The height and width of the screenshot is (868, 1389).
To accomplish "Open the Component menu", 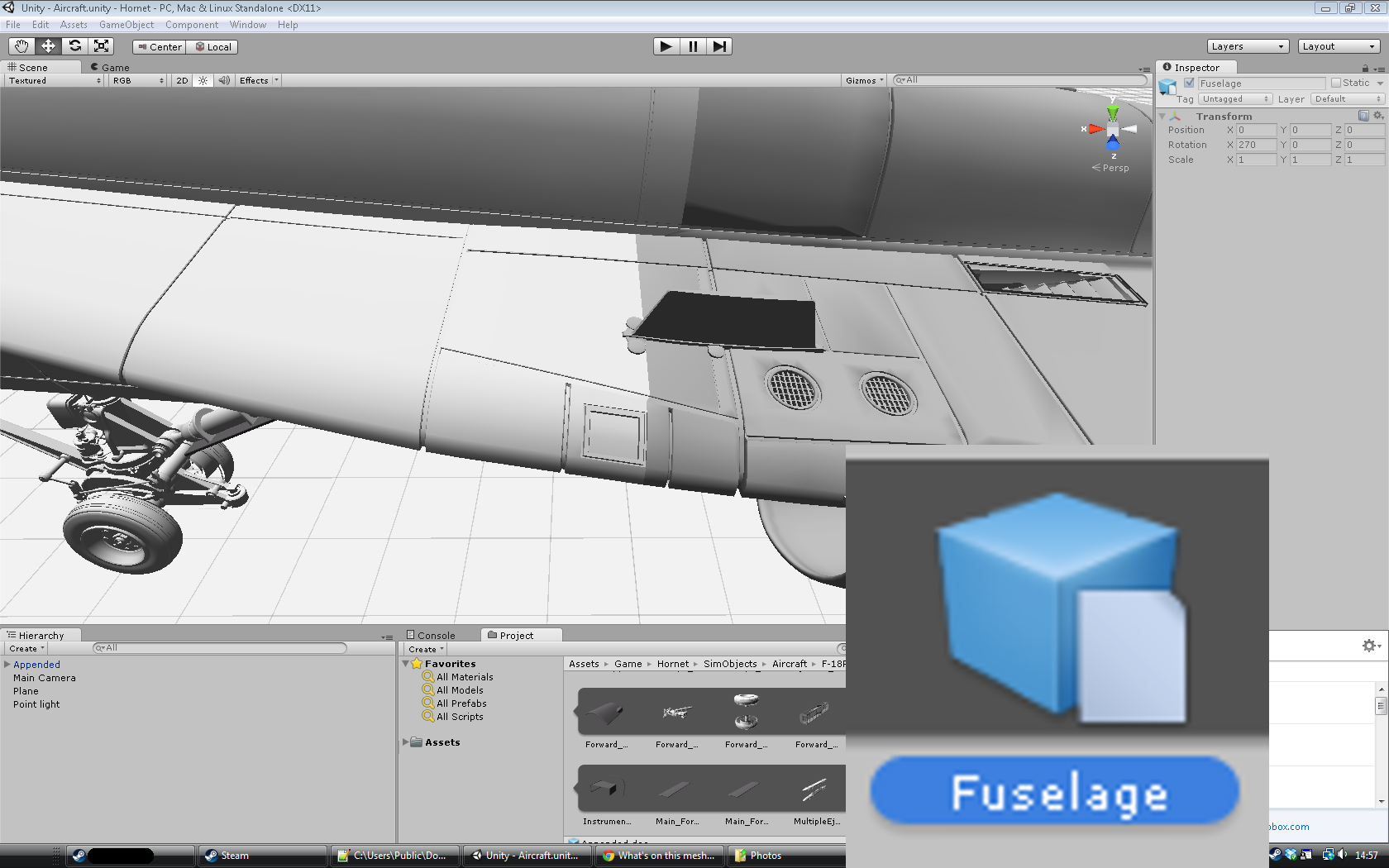I will tap(192, 25).
